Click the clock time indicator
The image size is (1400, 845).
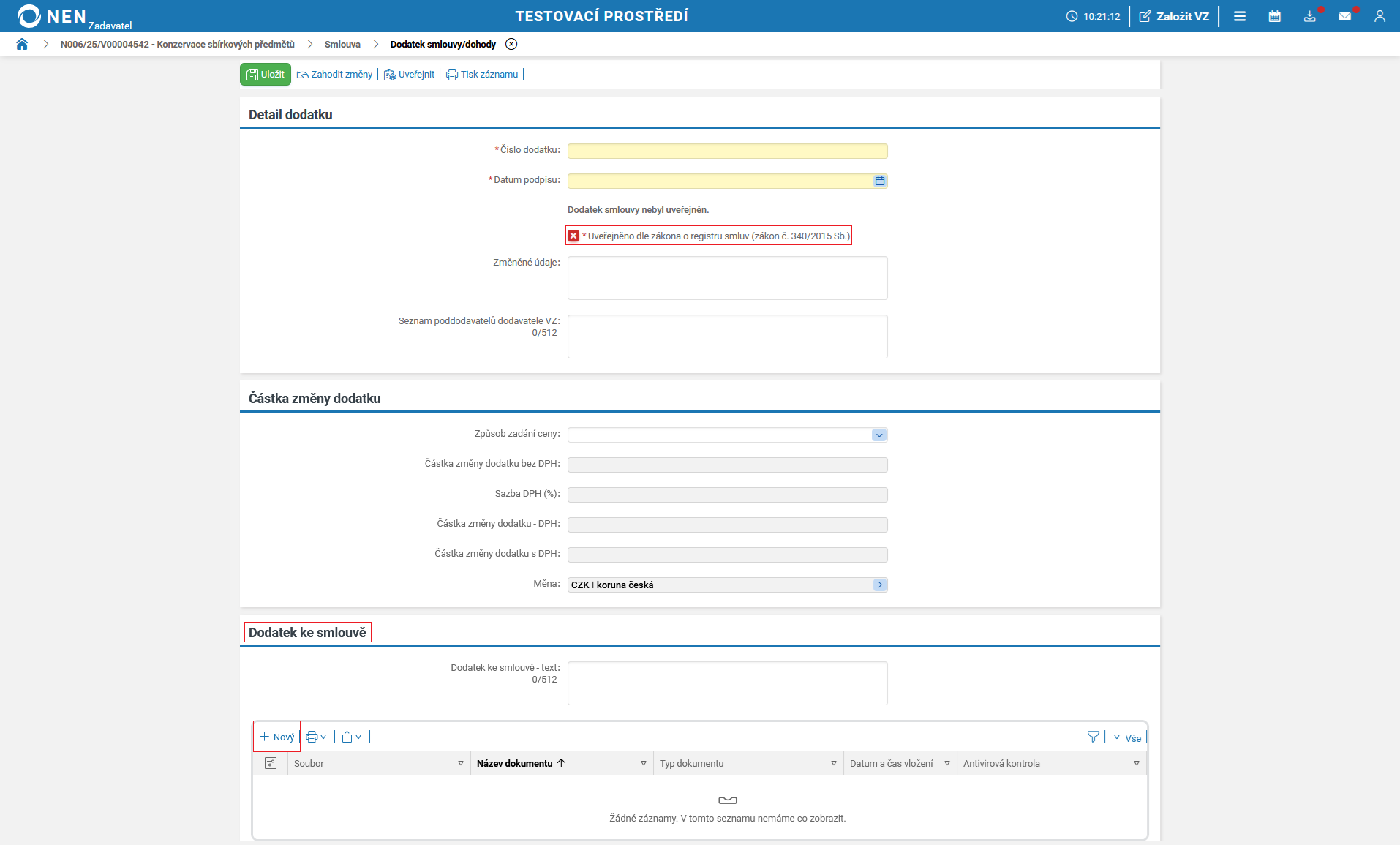[x=1093, y=16]
